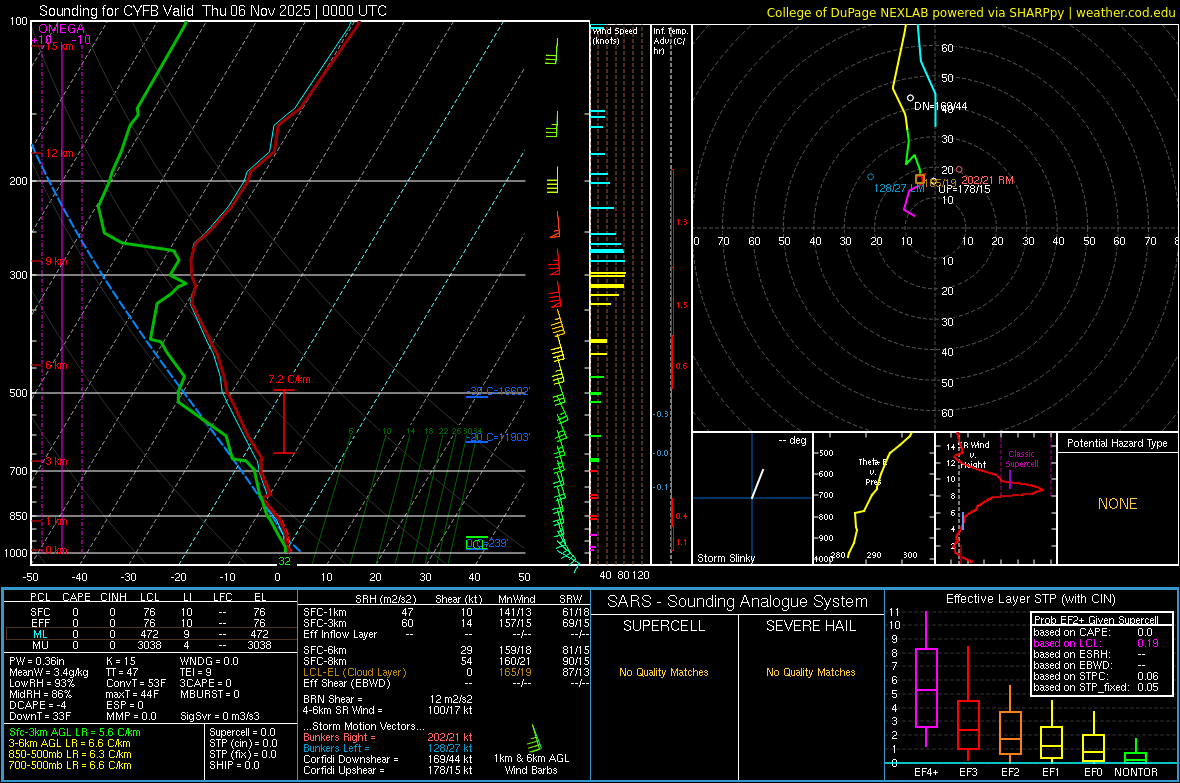
Task: Click the red 'Bunkers Right =' line
Action: [x=388, y=737]
